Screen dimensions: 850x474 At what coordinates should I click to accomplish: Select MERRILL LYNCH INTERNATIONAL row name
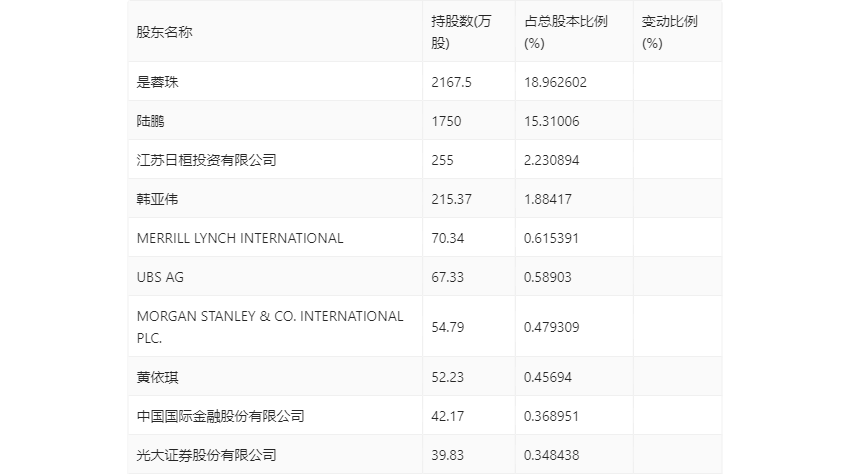click(x=240, y=238)
